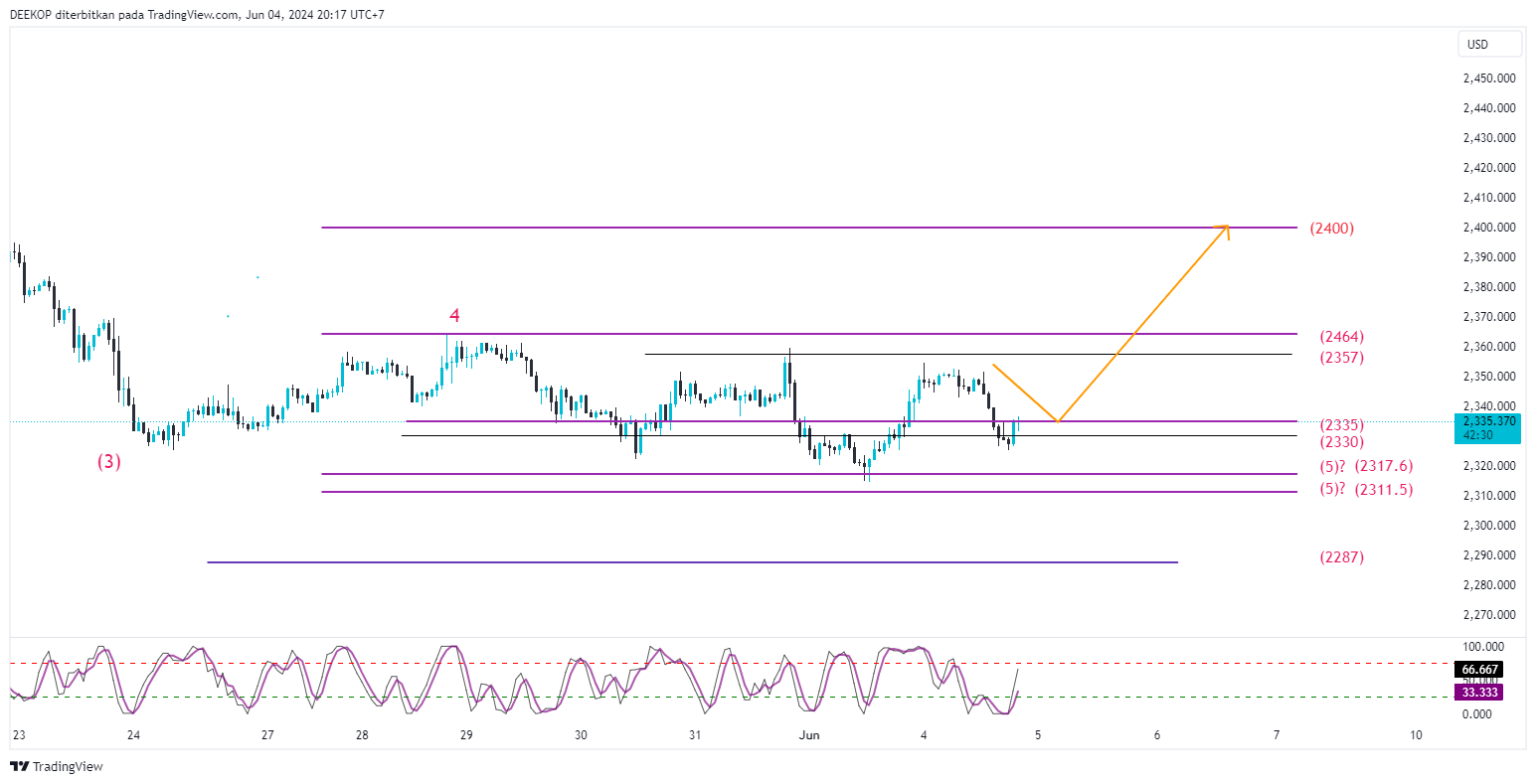Click the date 10 on time axis
Viewport: 1536px width, 784px height.
pos(1416,735)
